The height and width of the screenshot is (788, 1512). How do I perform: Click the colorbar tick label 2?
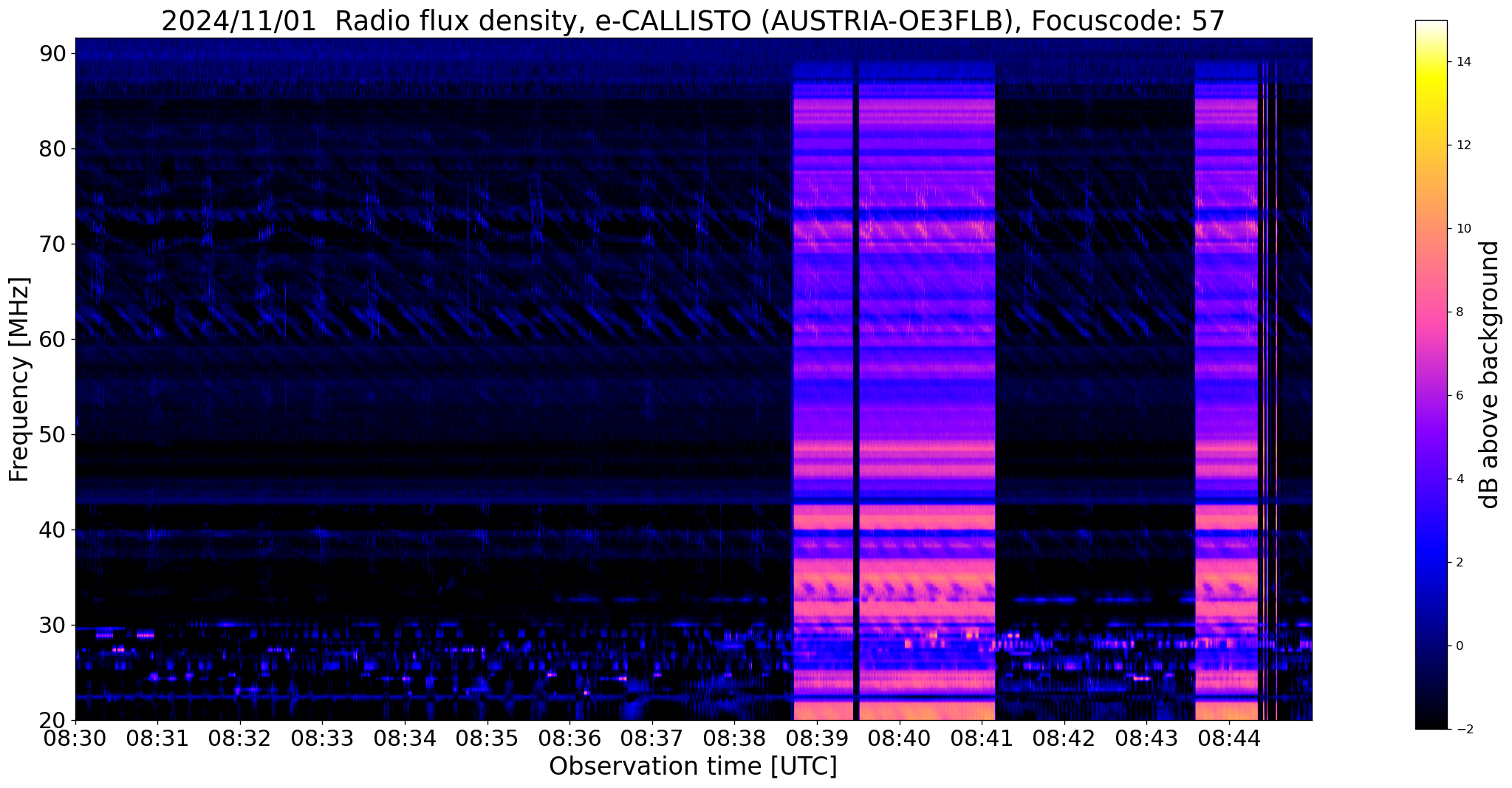pyautogui.click(x=1460, y=563)
